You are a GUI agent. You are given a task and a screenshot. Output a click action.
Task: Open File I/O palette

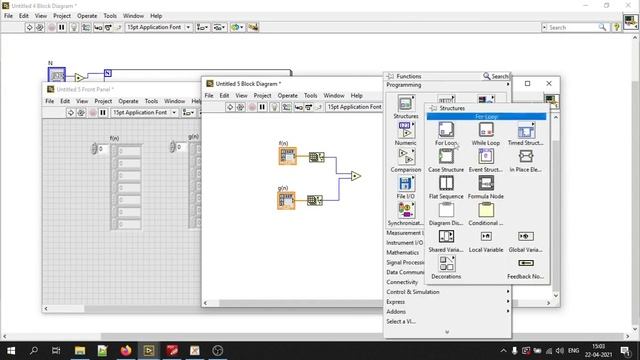click(x=406, y=183)
